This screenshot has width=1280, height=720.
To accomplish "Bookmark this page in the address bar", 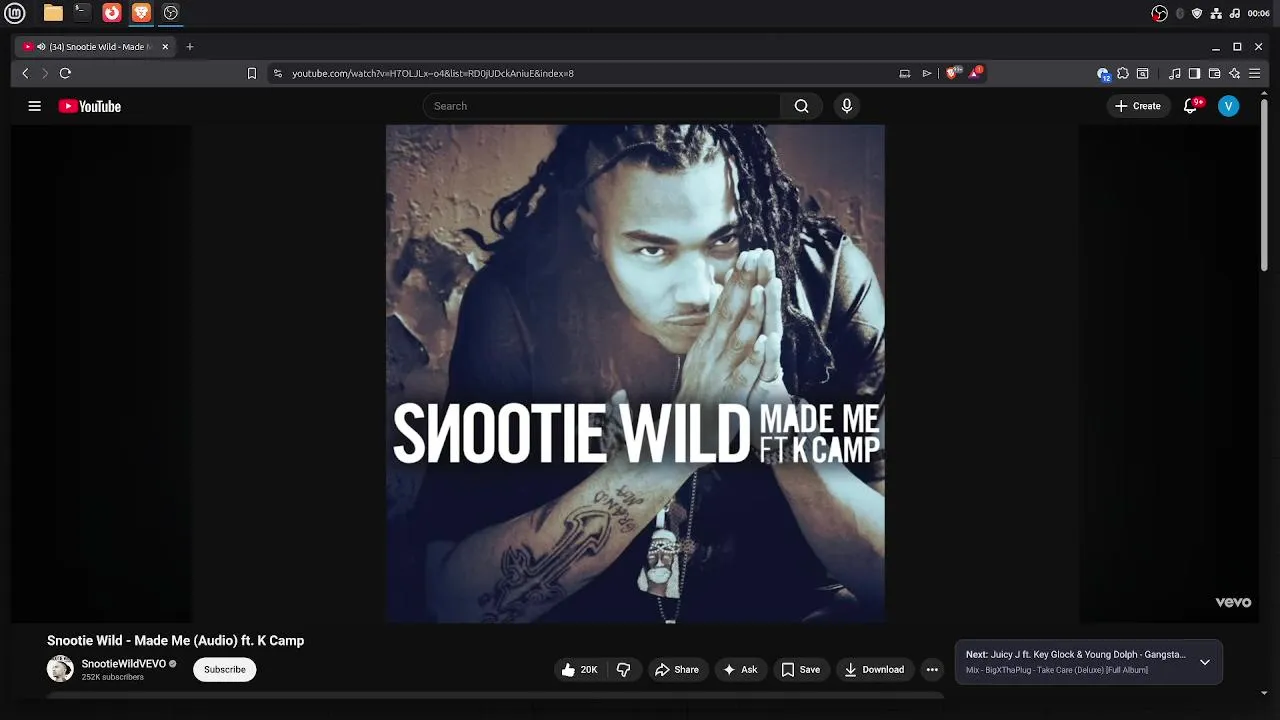I will 252,73.
